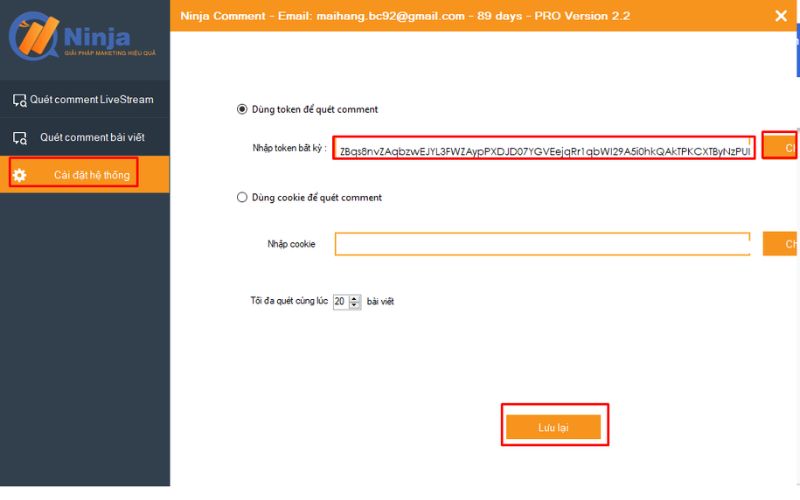Click the Ninja brand name text
The height and width of the screenshot is (500, 800).
(x=97, y=36)
